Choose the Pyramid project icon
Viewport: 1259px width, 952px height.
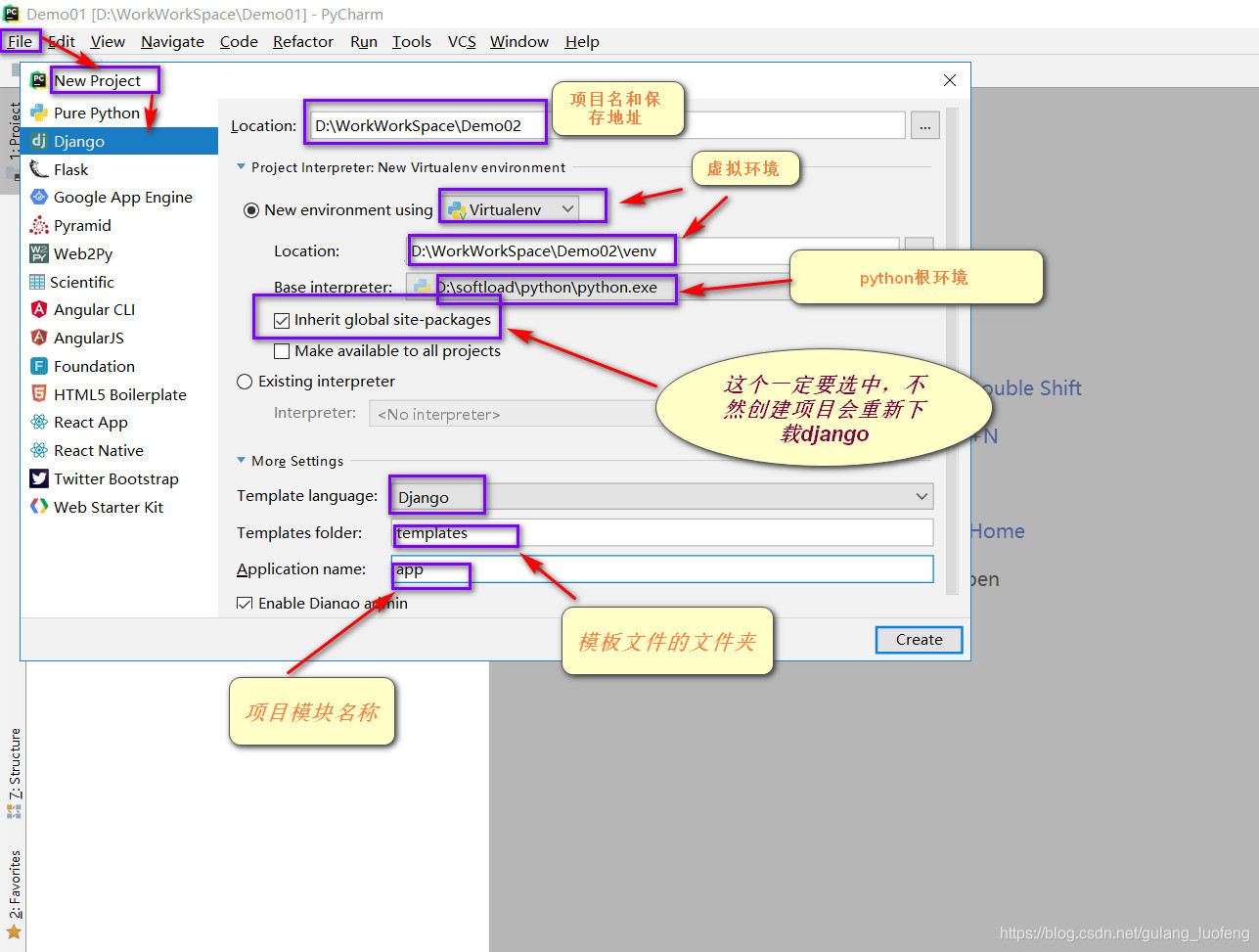pyautogui.click(x=39, y=225)
